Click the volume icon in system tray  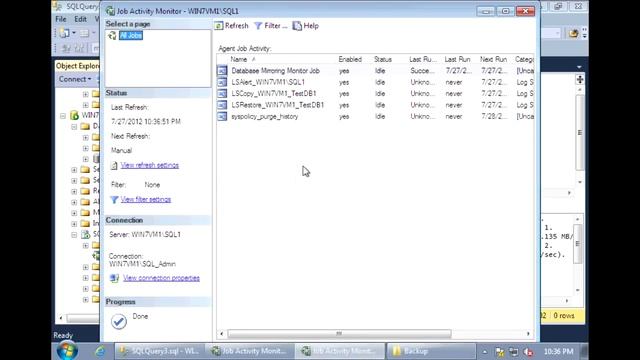[x=528, y=351]
